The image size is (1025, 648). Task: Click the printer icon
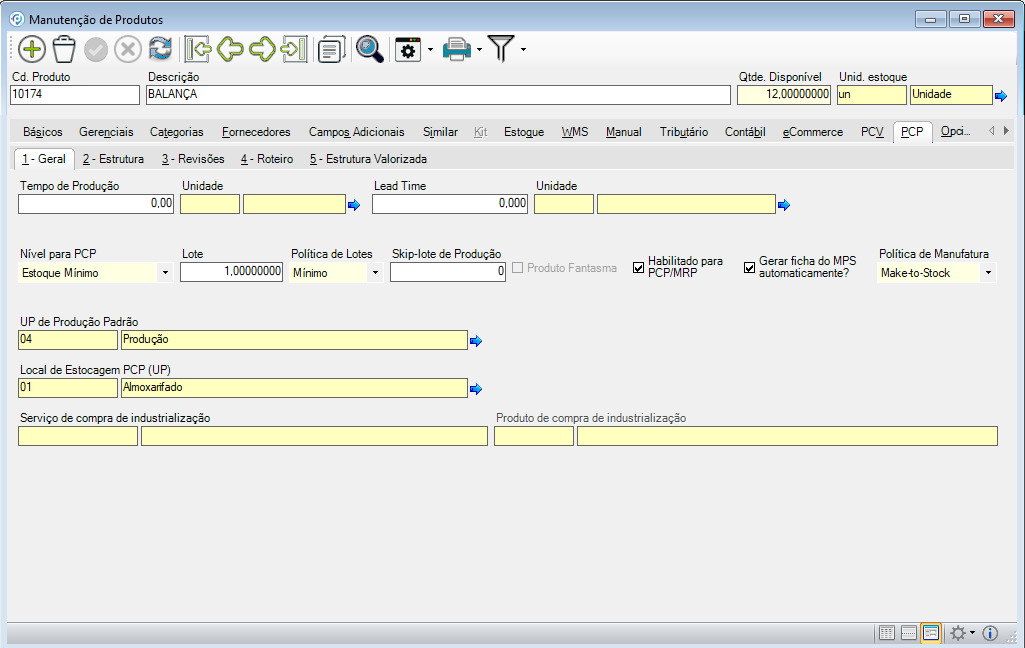(x=456, y=50)
